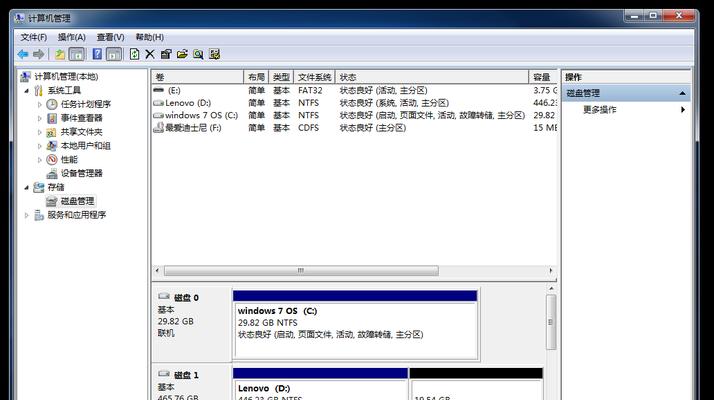Select 计算机管理(本地) root node
The image size is (714, 400).
[66, 77]
